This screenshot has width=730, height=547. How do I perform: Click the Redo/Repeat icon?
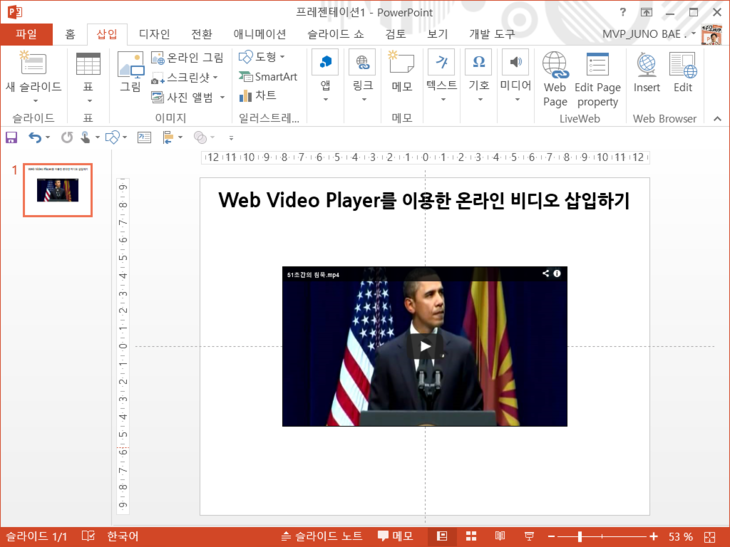[x=67, y=137]
